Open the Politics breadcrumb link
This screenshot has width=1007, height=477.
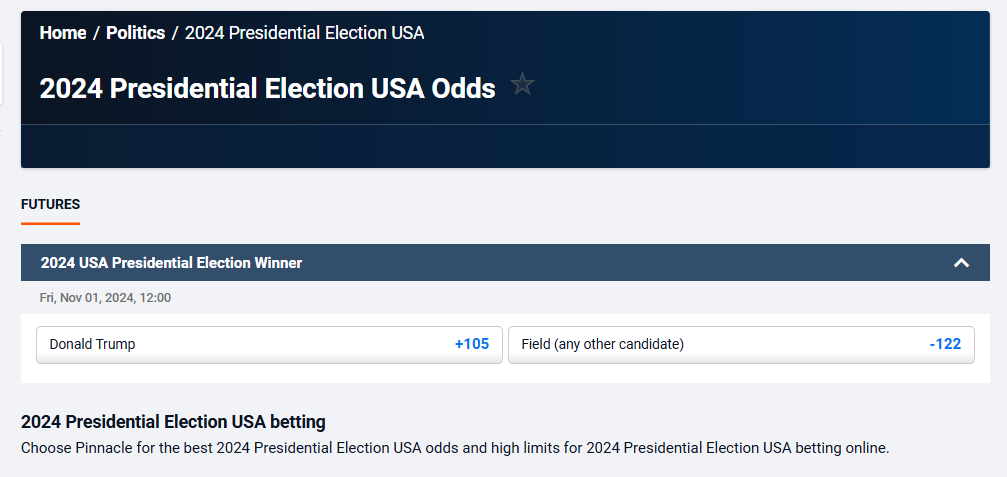click(x=135, y=33)
